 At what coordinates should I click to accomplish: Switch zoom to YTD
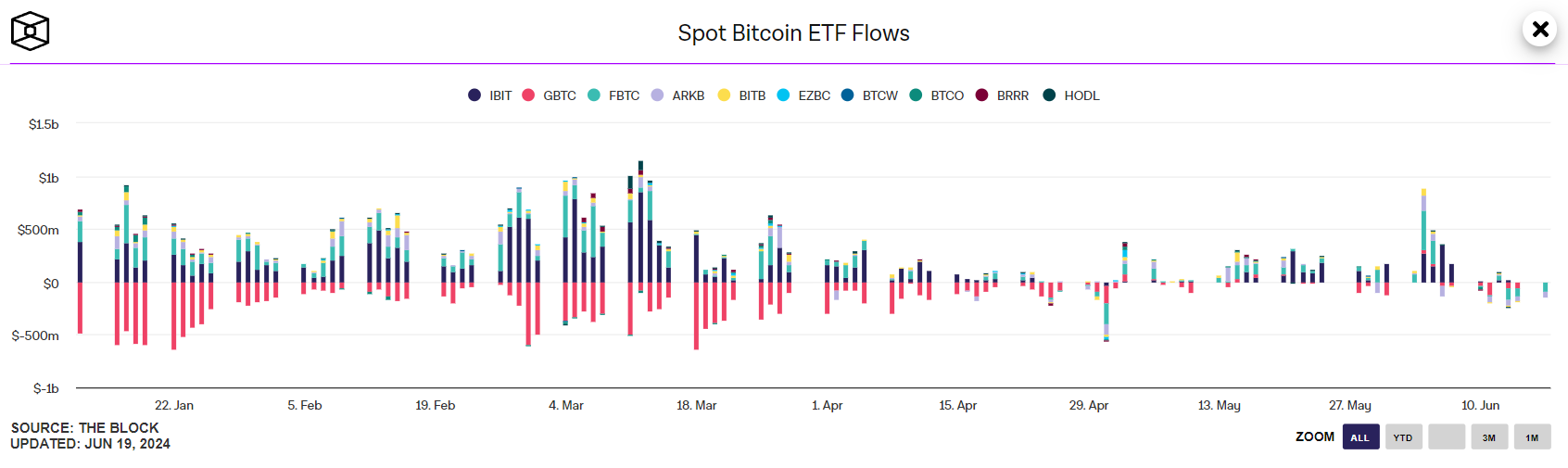point(1403,437)
